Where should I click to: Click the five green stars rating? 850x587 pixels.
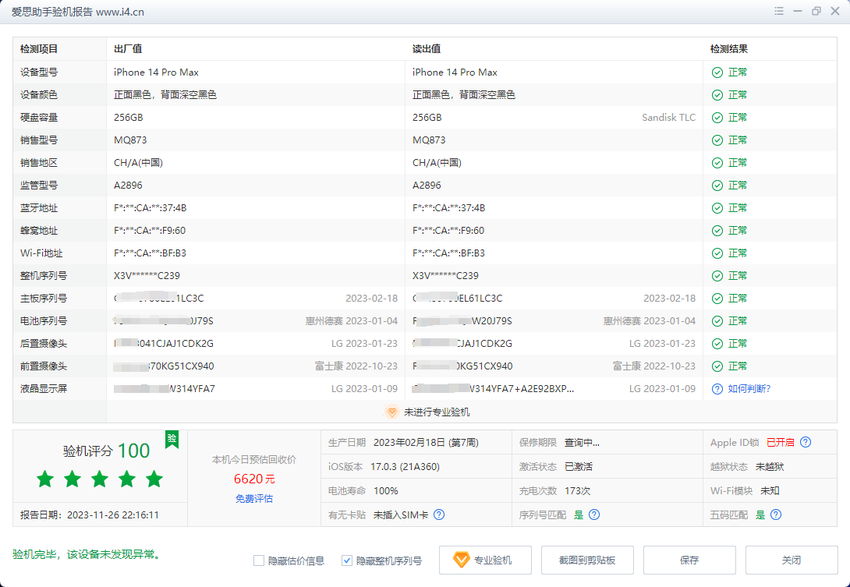(x=99, y=479)
